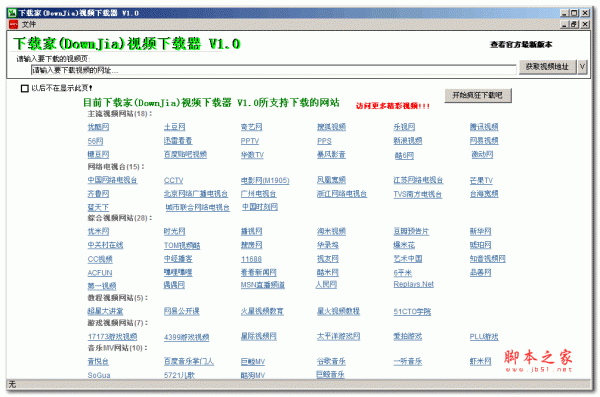The width and height of the screenshot is (600, 397).
Task: Open the 中关村在线 link
Action: point(105,245)
